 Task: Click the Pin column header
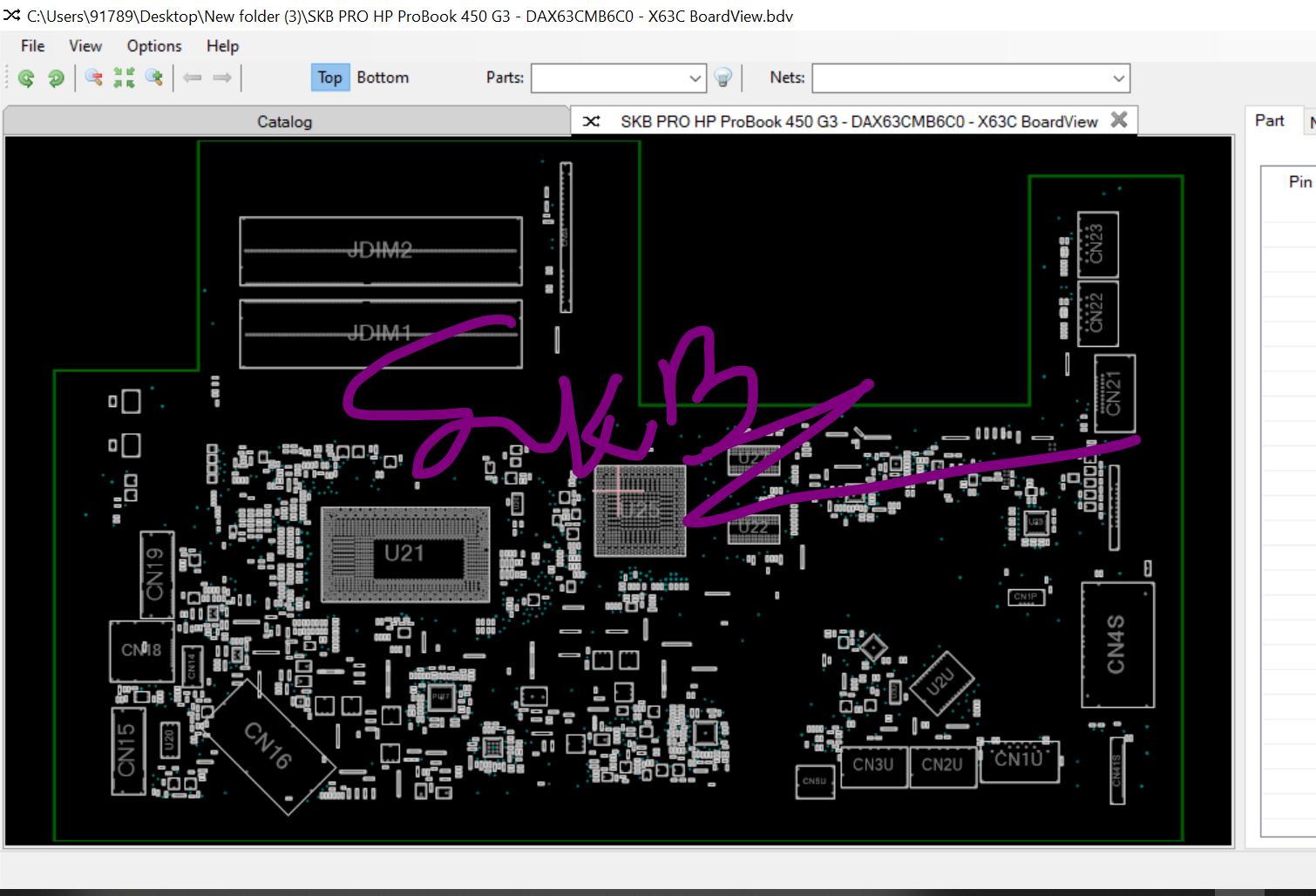pos(1299,182)
